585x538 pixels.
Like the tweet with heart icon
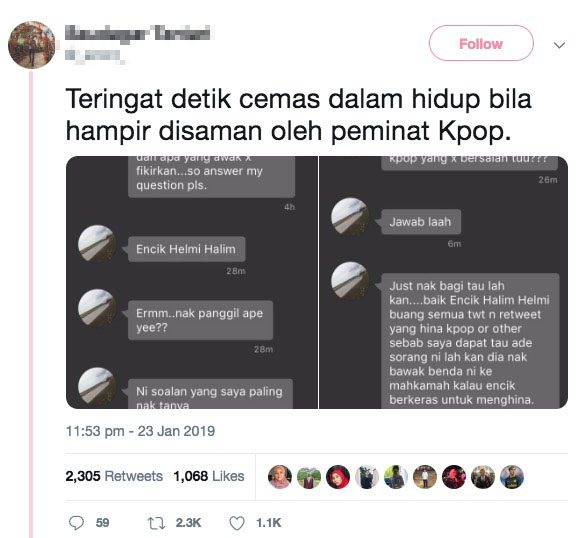[x=237, y=523]
